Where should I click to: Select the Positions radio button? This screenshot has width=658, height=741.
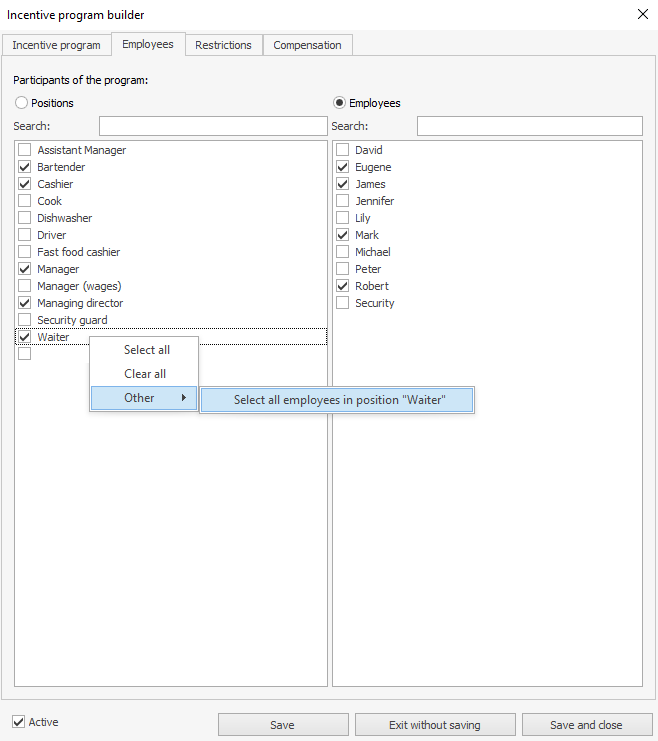(21, 103)
